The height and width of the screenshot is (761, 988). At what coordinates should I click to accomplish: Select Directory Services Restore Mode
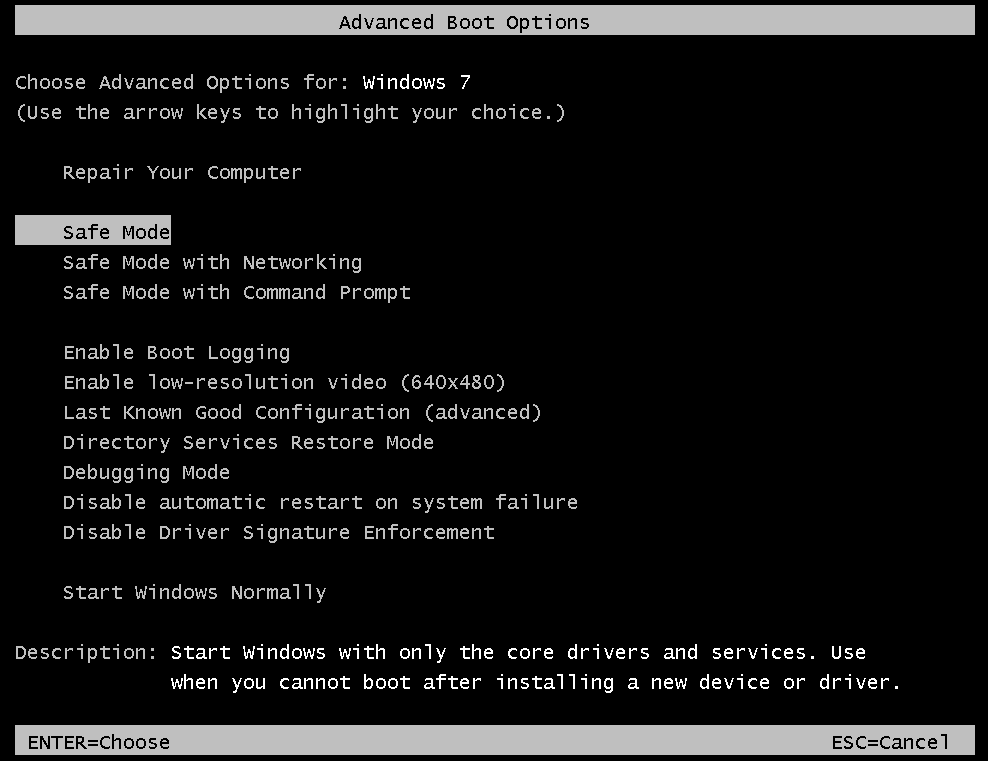(x=248, y=443)
